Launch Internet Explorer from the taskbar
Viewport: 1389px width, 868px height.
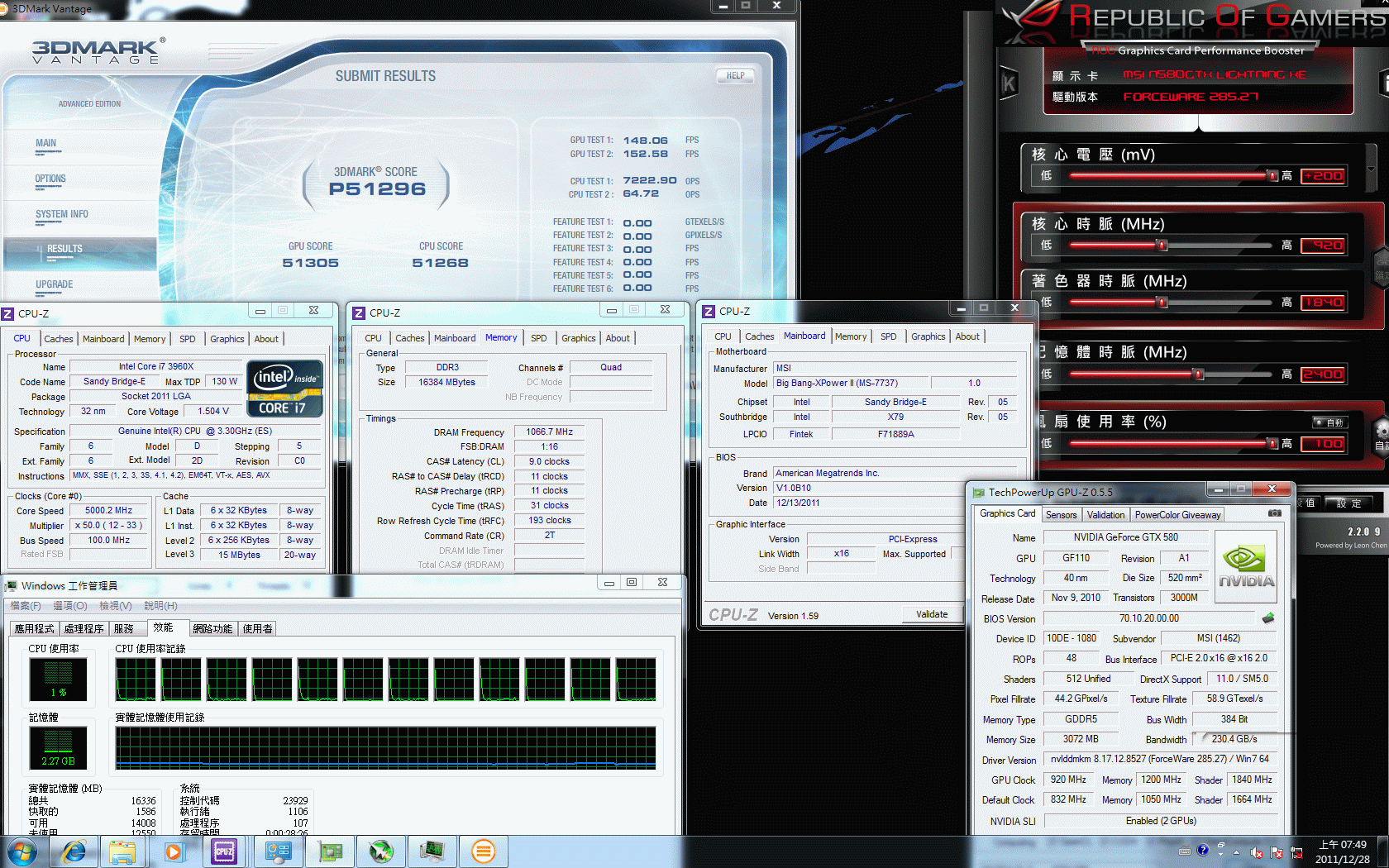tap(74, 851)
